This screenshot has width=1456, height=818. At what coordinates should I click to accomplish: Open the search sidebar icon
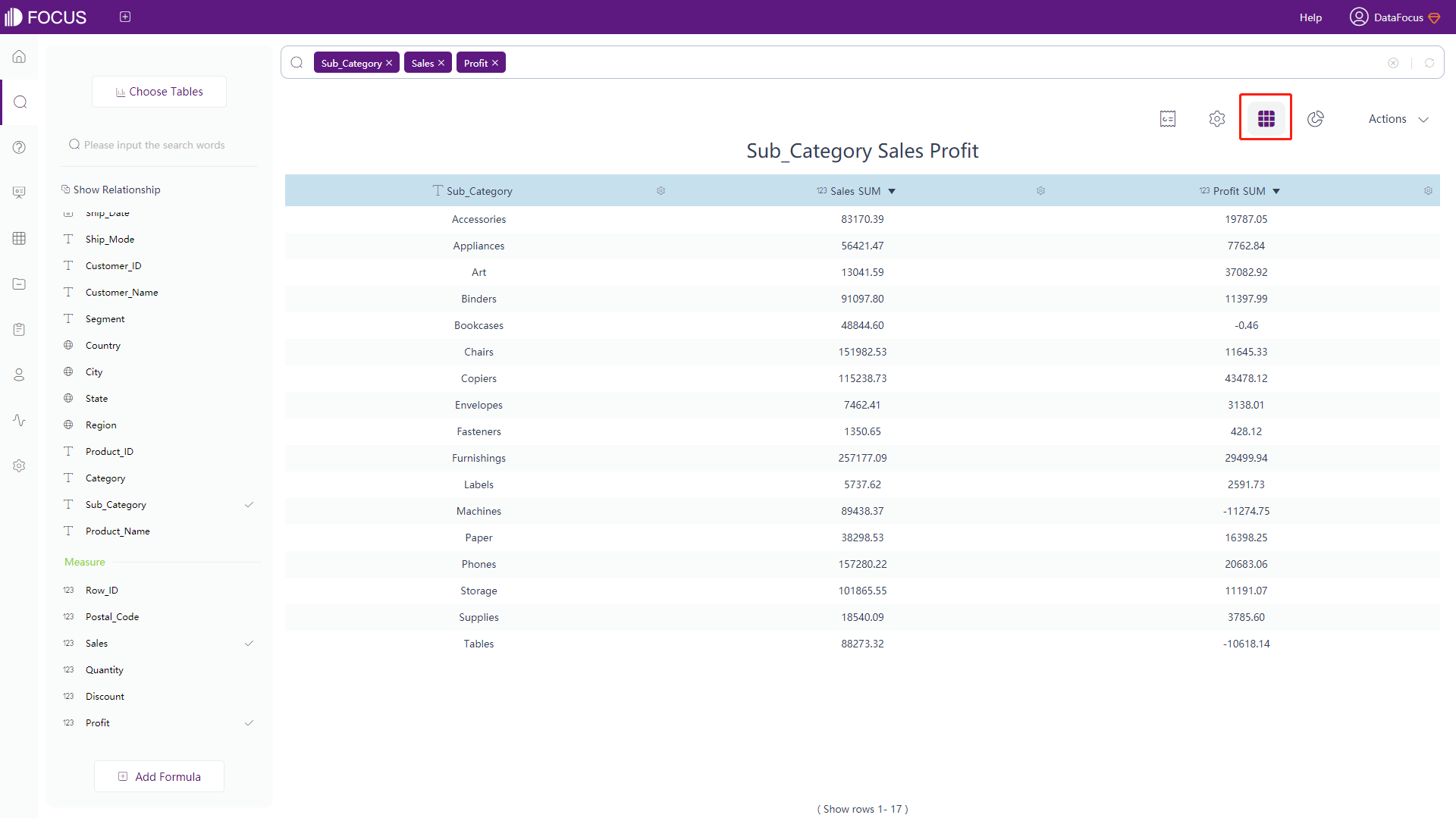coord(20,102)
